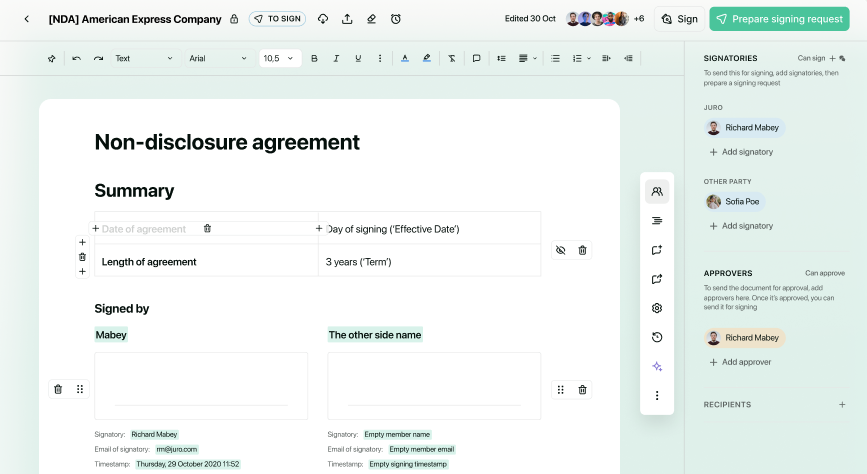
Task: Click the Mabey signature box
Action: (x=201, y=386)
